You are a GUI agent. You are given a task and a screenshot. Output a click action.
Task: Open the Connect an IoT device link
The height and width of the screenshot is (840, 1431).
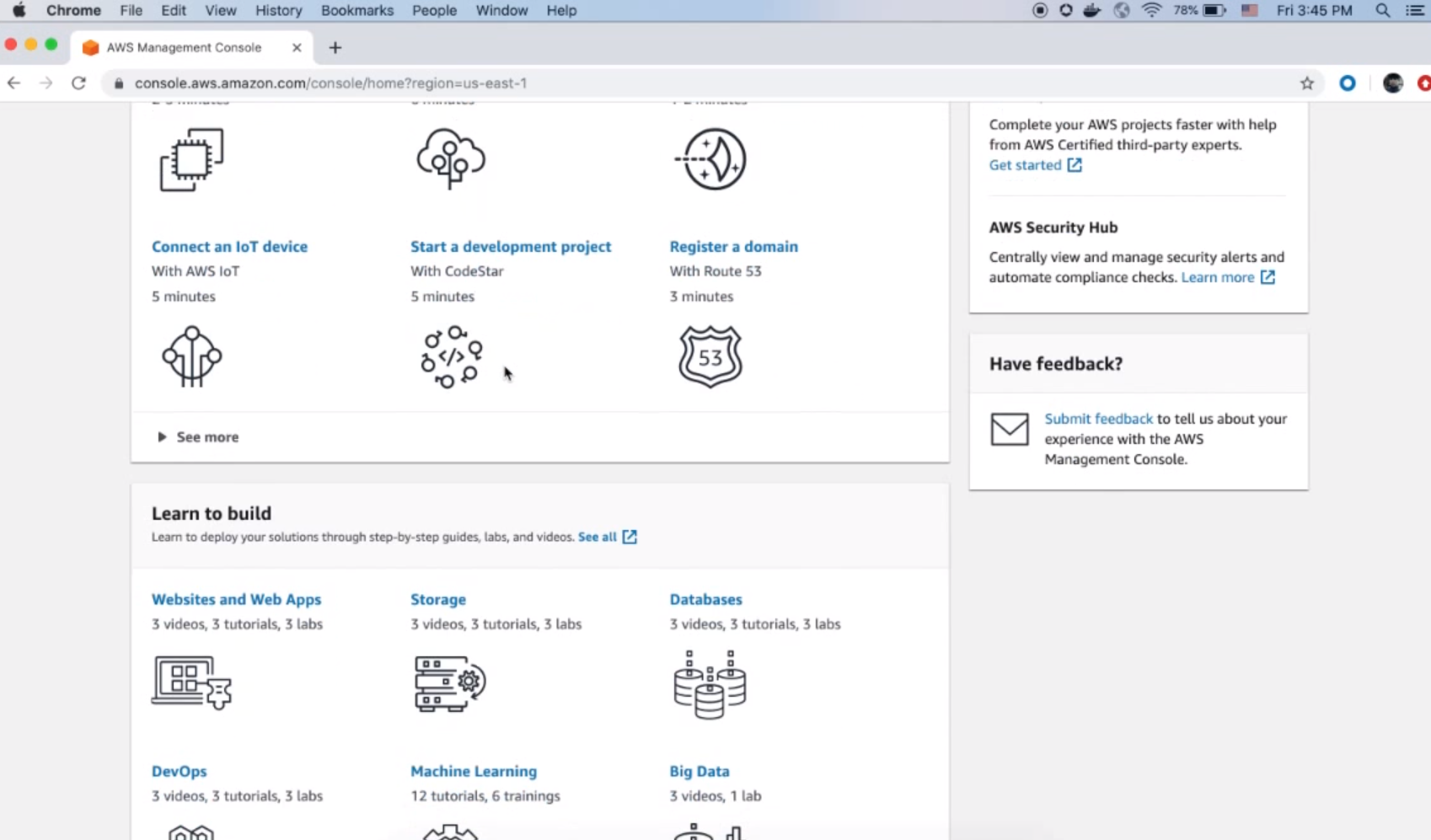tap(229, 247)
